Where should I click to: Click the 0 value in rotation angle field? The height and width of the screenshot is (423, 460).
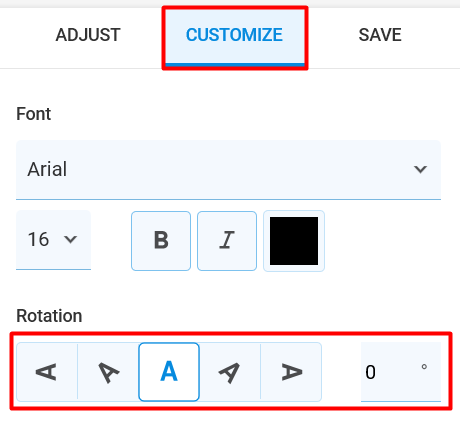pos(370,372)
